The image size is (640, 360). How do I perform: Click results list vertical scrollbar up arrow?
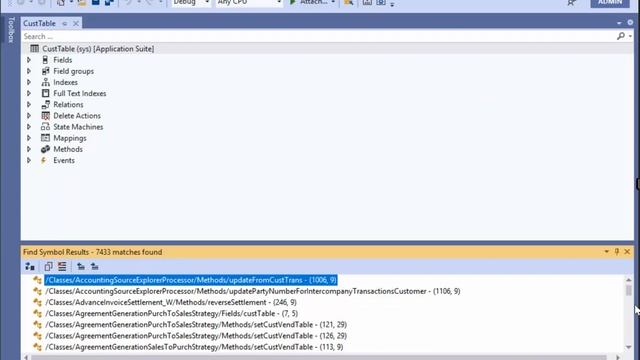629,280
